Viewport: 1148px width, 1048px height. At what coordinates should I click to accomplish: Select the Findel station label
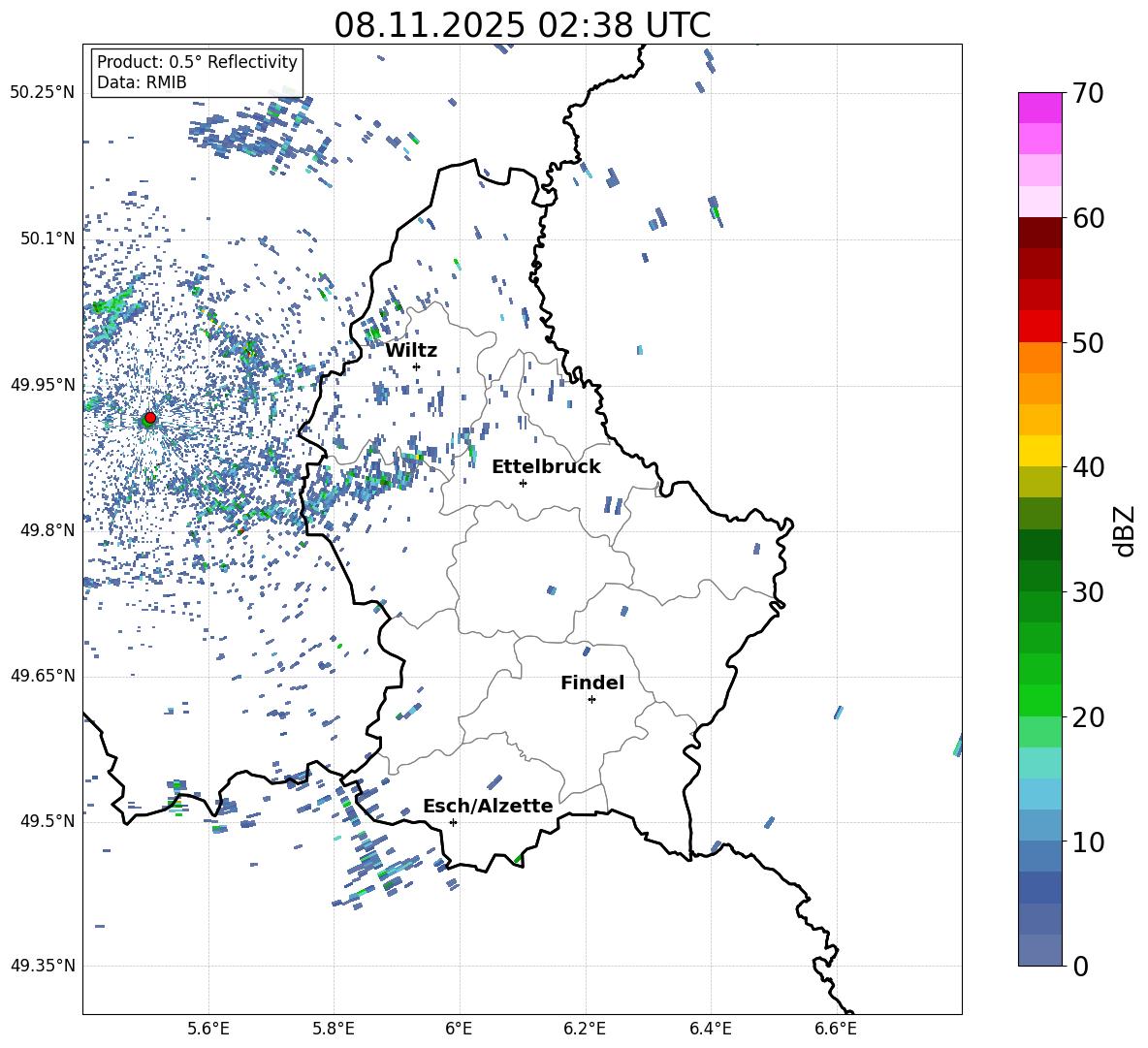592,683
